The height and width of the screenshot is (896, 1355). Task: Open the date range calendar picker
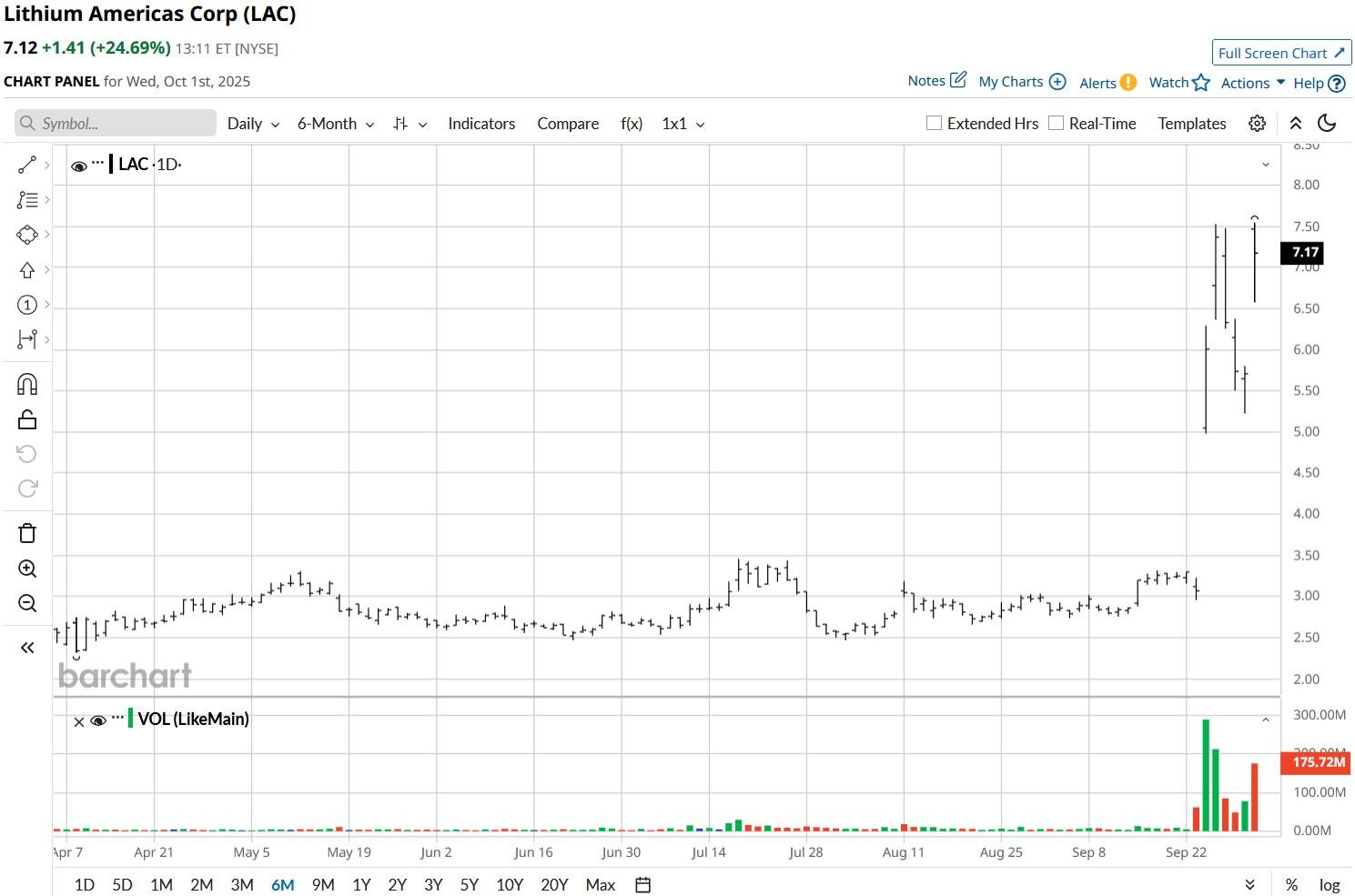click(642, 885)
